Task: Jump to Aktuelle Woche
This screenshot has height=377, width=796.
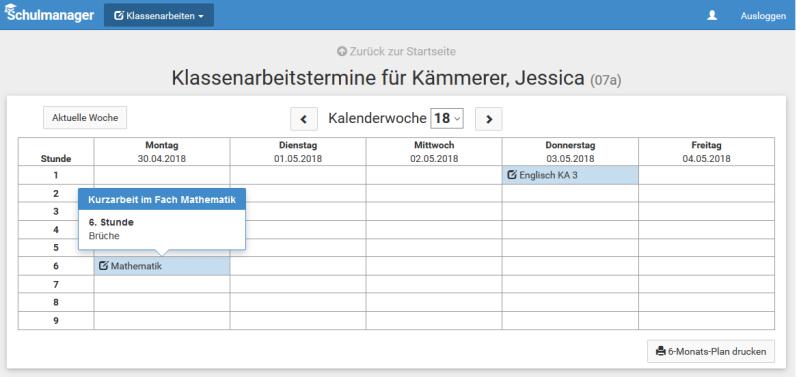Action: click(85, 117)
